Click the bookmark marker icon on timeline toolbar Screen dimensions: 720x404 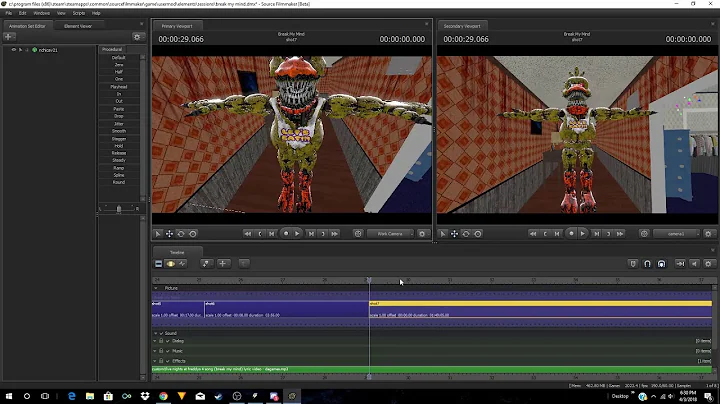tap(633, 264)
